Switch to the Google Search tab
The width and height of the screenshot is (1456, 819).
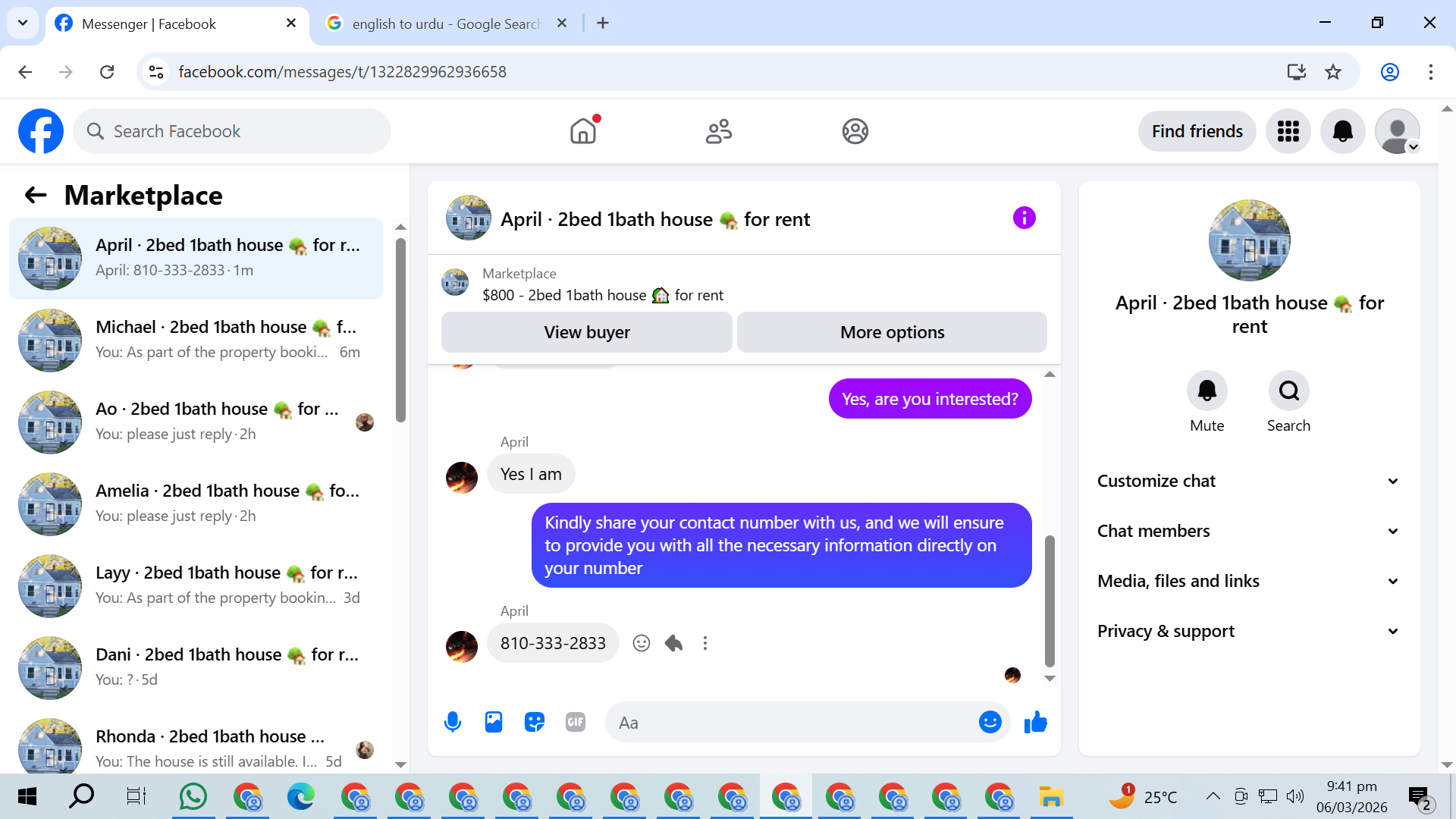coord(446,24)
